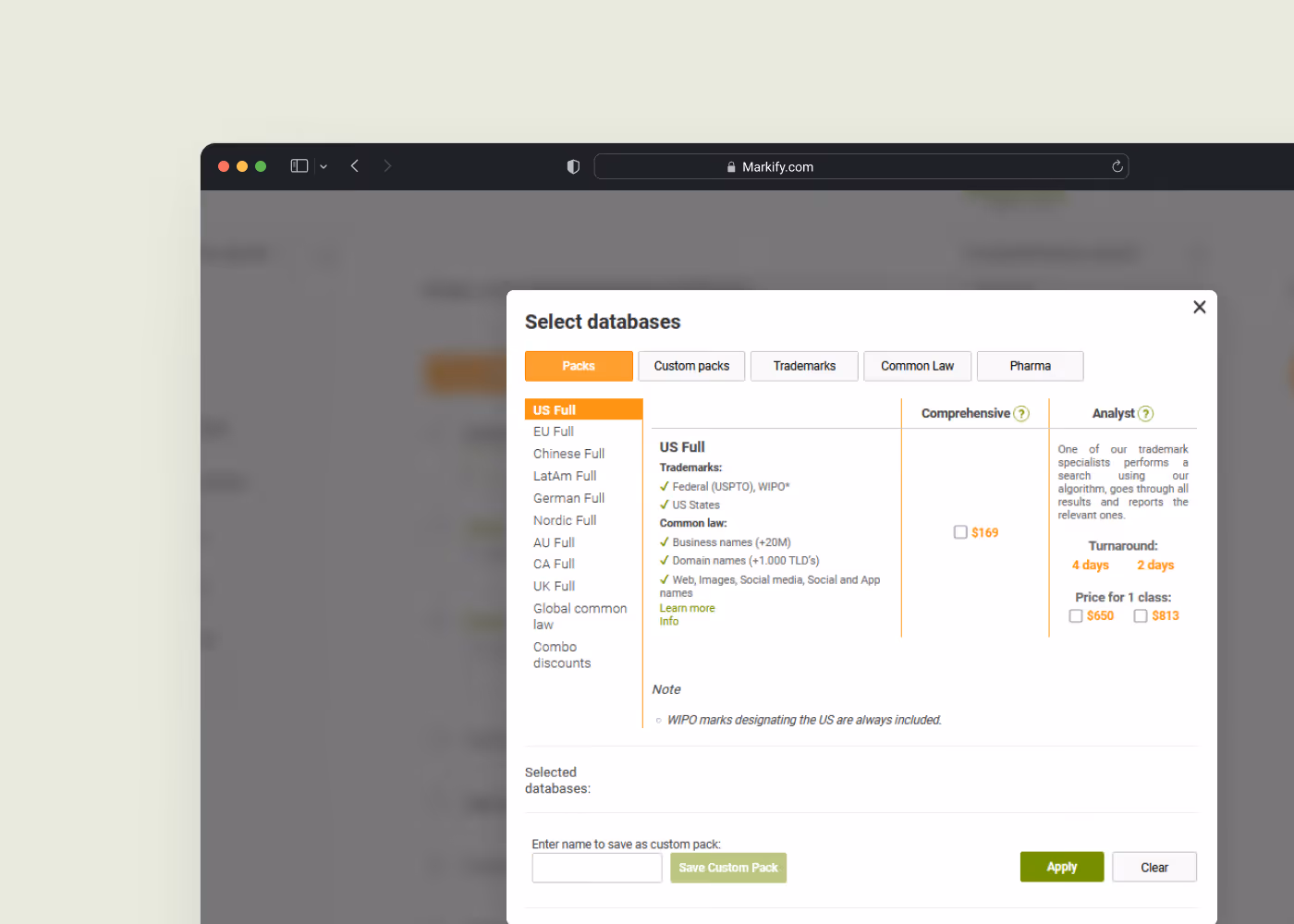Reload the Markify.com page
The height and width of the screenshot is (924, 1294).
click(1117, 166)
